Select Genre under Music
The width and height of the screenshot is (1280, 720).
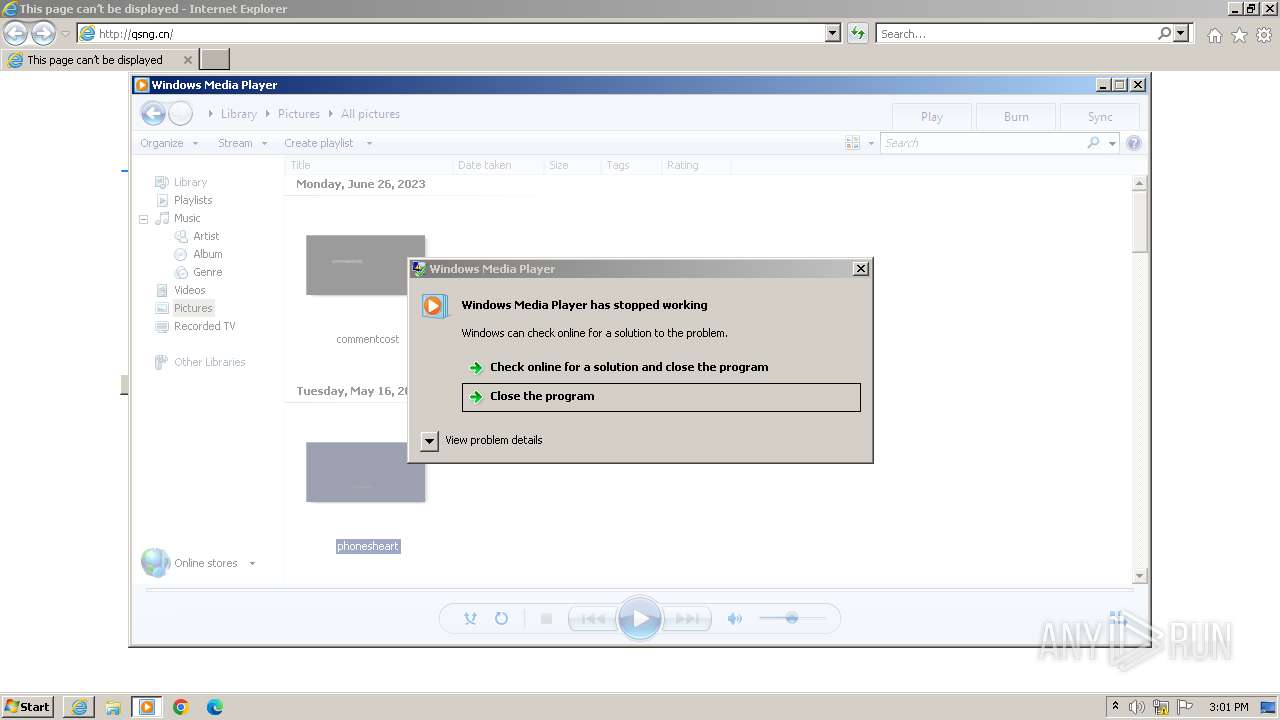pos(207,272)
